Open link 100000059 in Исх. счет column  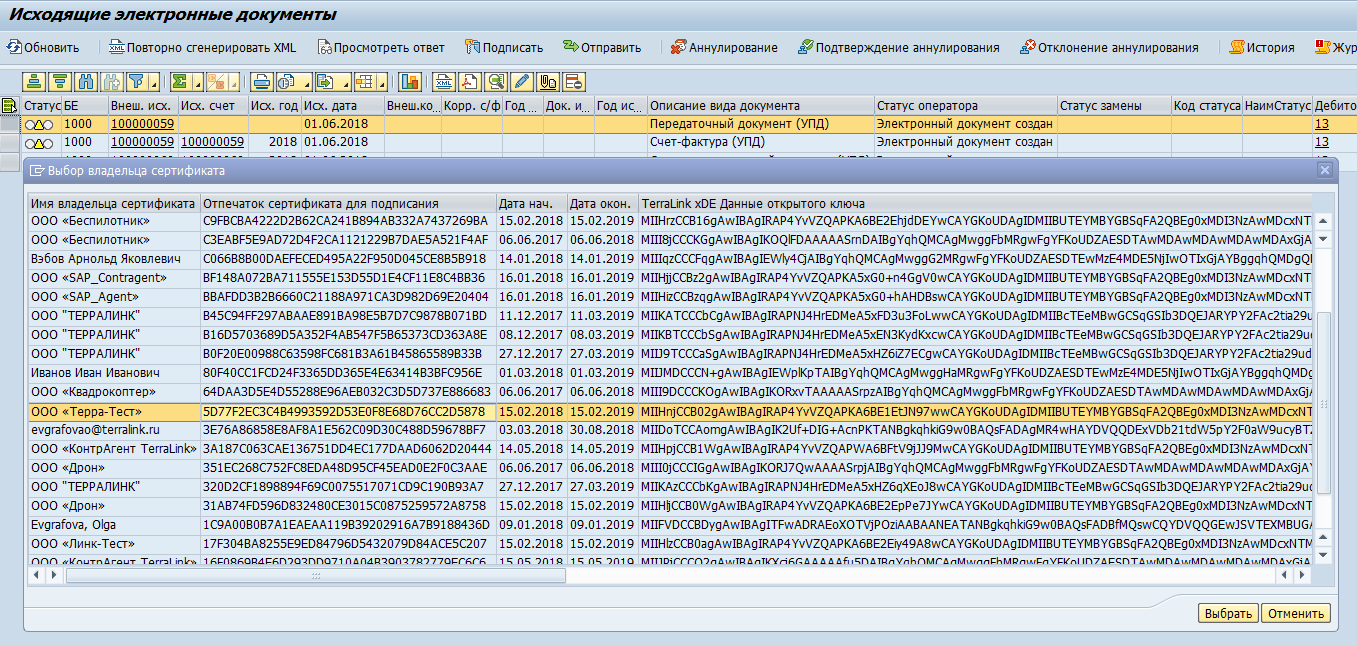pyautogui.click(x=212, y=142)
